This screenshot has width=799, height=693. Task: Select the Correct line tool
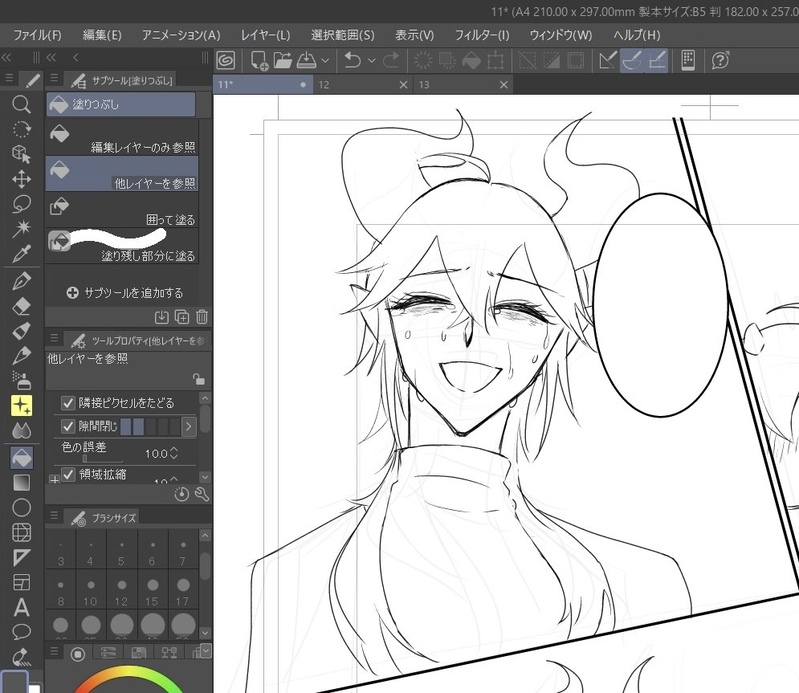(21, 657)
